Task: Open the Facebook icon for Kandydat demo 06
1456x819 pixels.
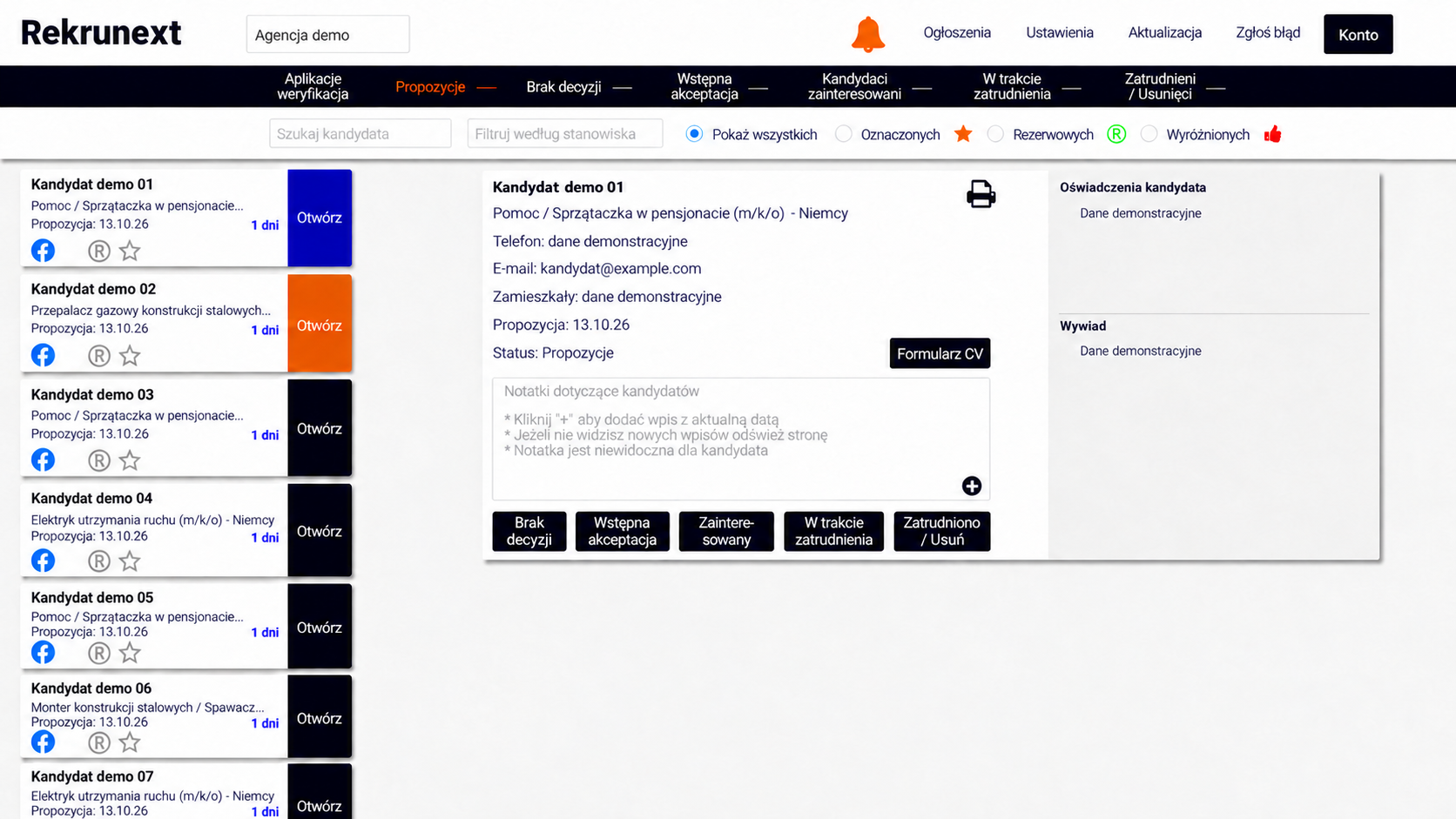Action: click(43, 742)
